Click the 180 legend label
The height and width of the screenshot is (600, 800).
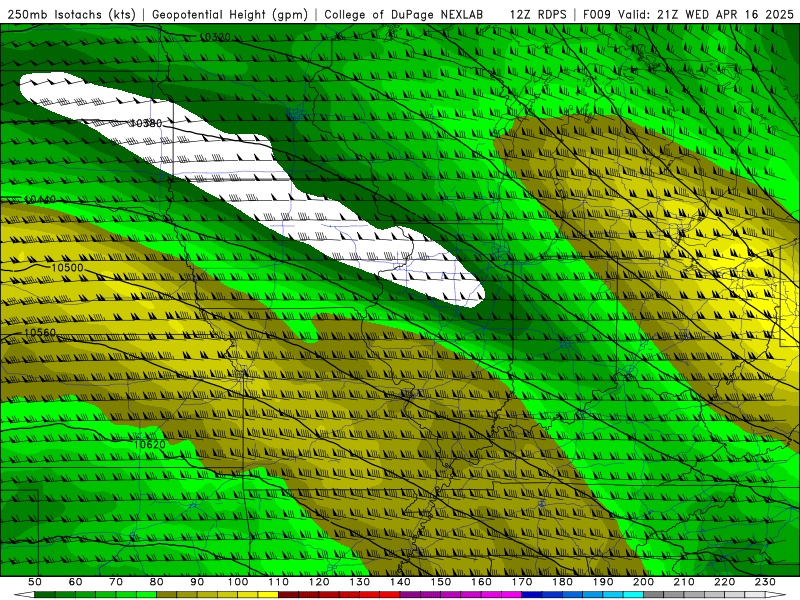pos(562,582)
